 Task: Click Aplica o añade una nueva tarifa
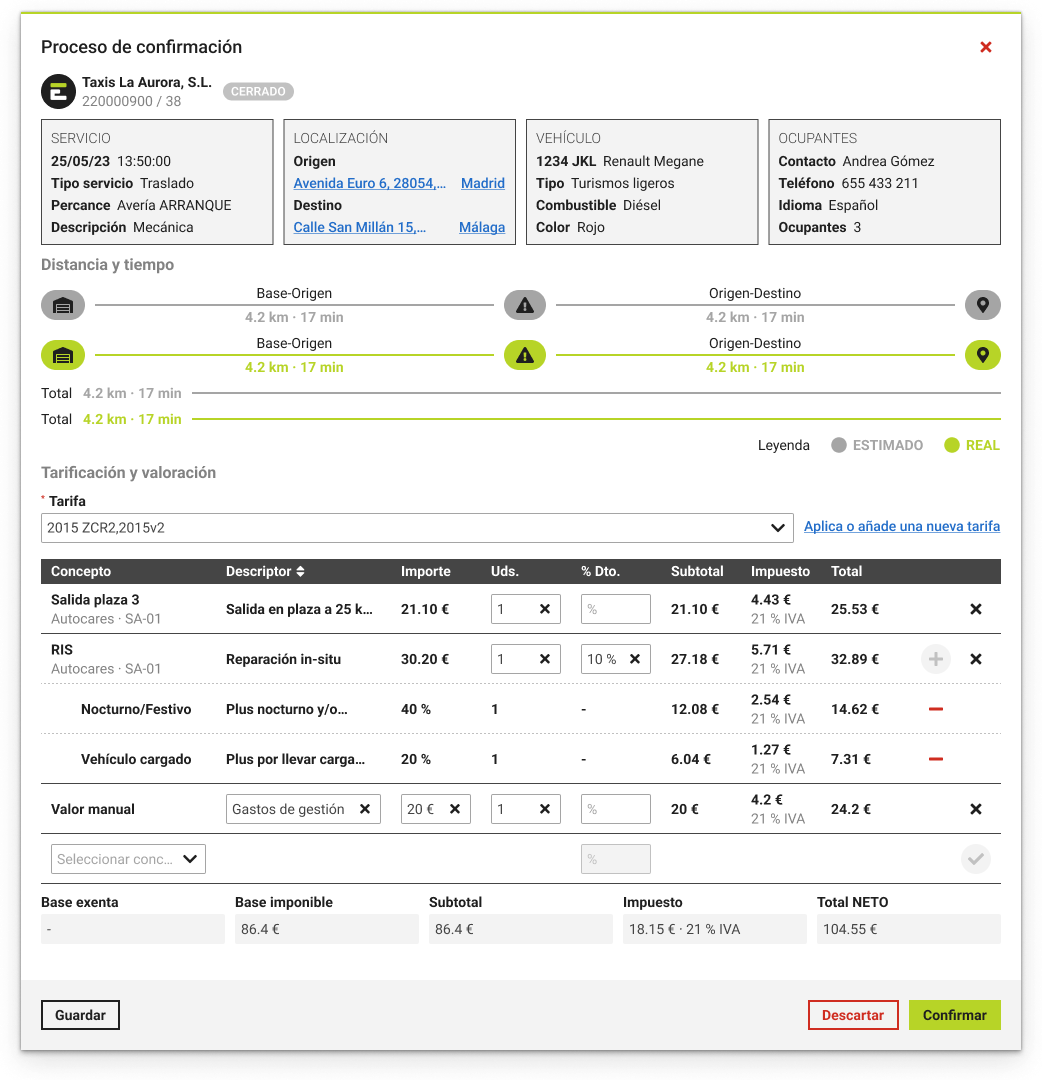click(x=902, y=526)
